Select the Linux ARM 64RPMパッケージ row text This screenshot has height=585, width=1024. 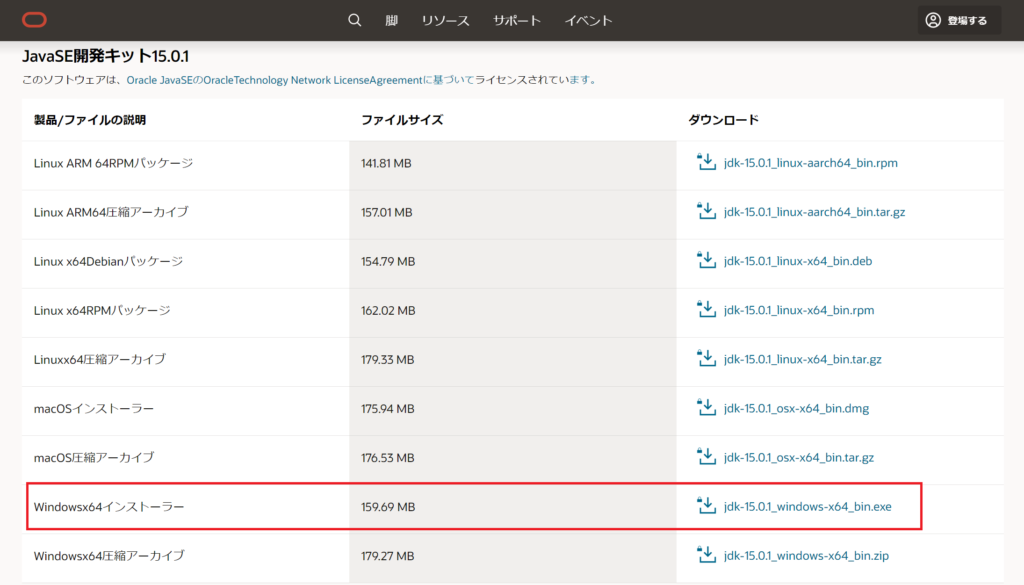114,163
